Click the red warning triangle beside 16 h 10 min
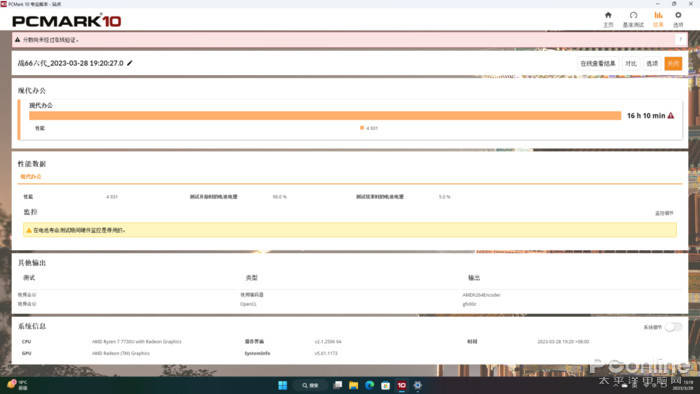Image resolution: width=700 pixels, height=394 pixels. [x=671, y=116]
